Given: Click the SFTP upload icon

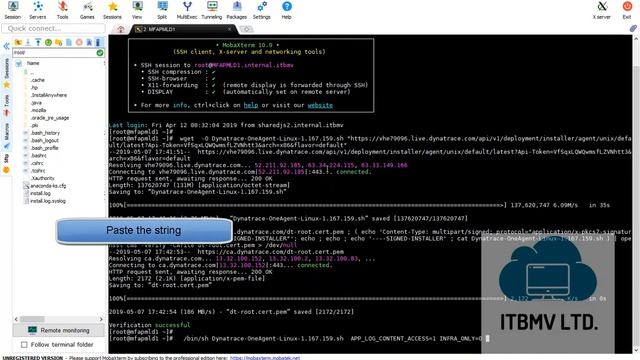Looking at the screenshot, I should 38,42.
